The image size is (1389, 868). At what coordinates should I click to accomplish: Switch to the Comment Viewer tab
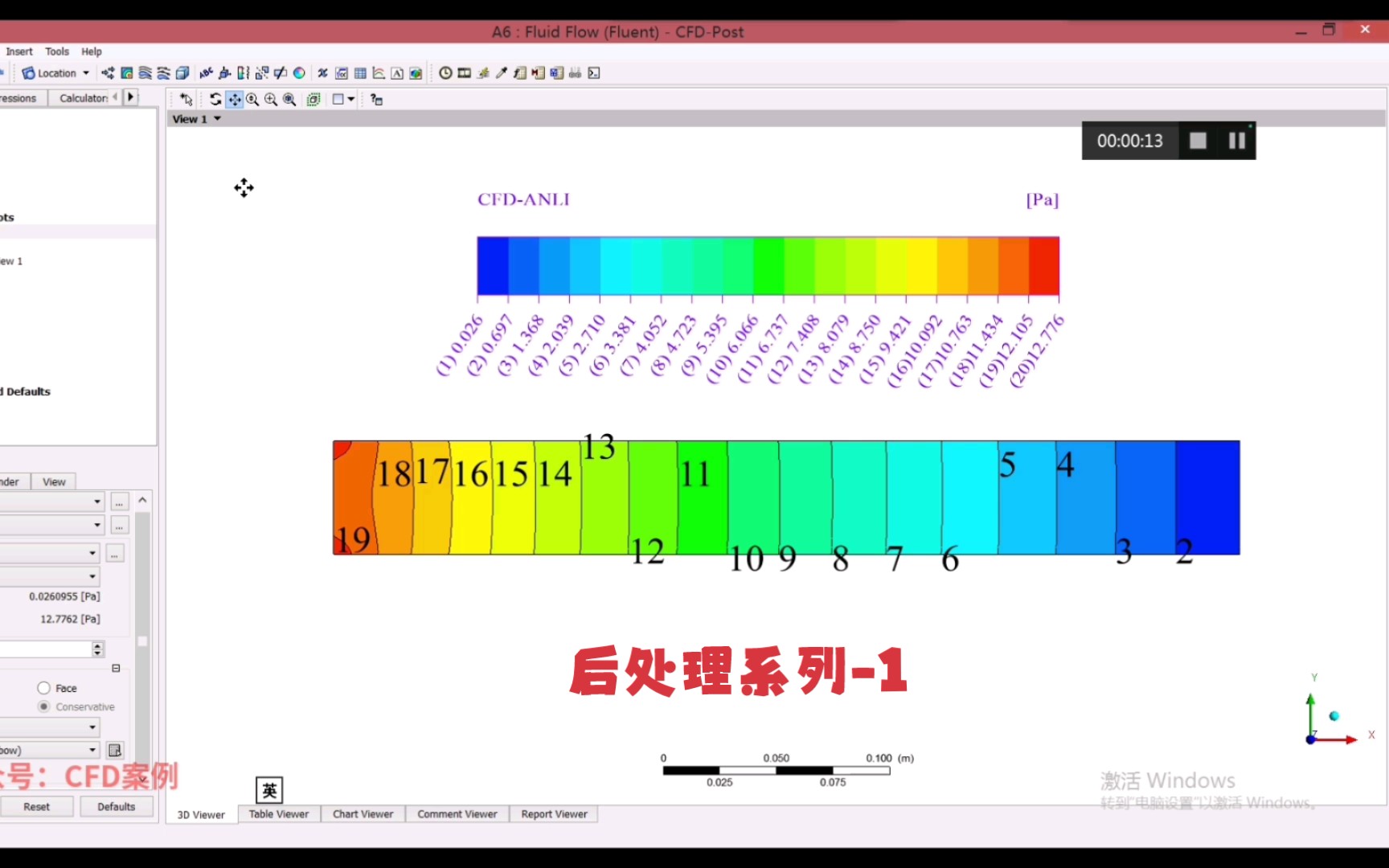coord(457,814)
